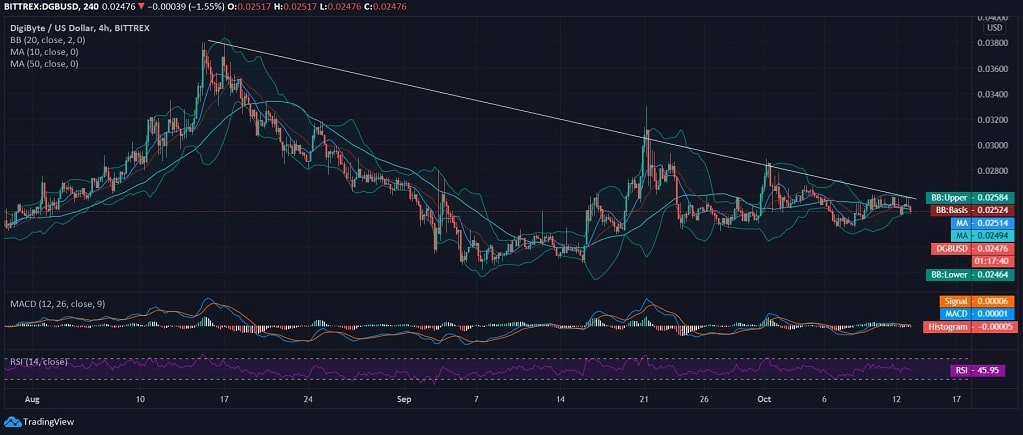1023x435 pixels.
Task: Click the MACD (12, 26, close, 9) label
Action: [57, 303]
